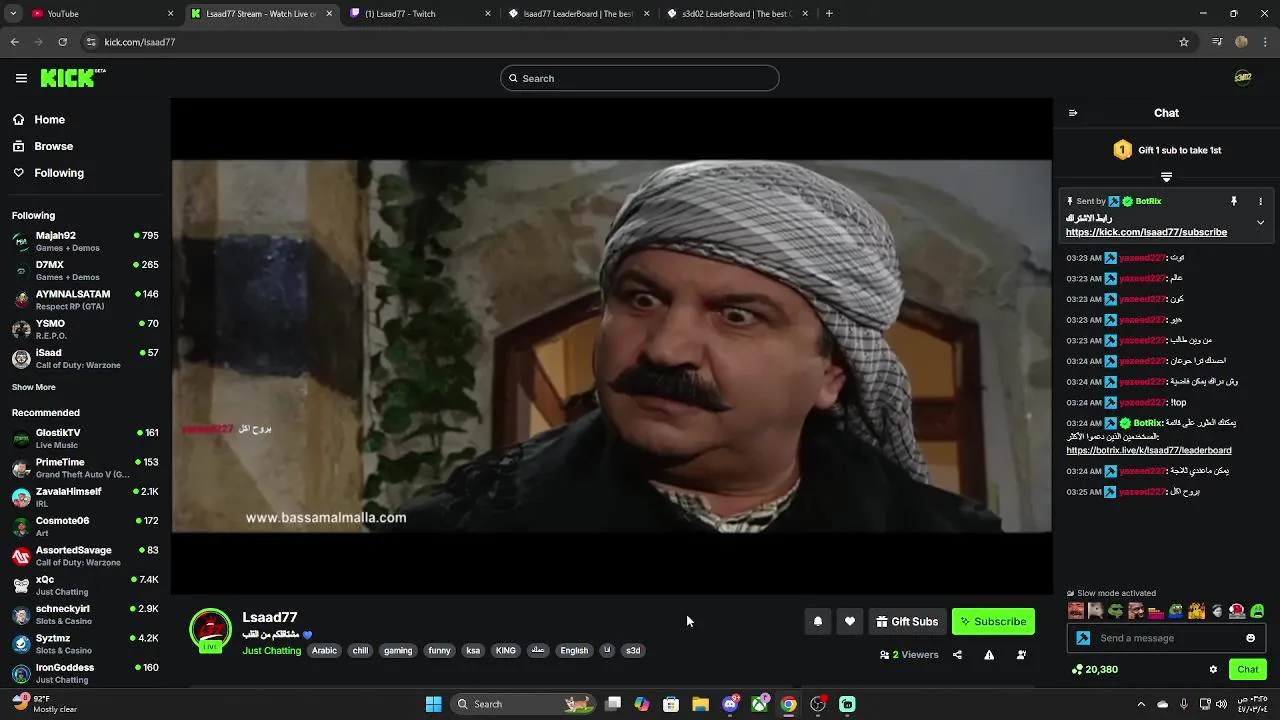The image size is (1280, 720).
Task: Open AYMNALSATAM channel
Action: tap(85, 299)
